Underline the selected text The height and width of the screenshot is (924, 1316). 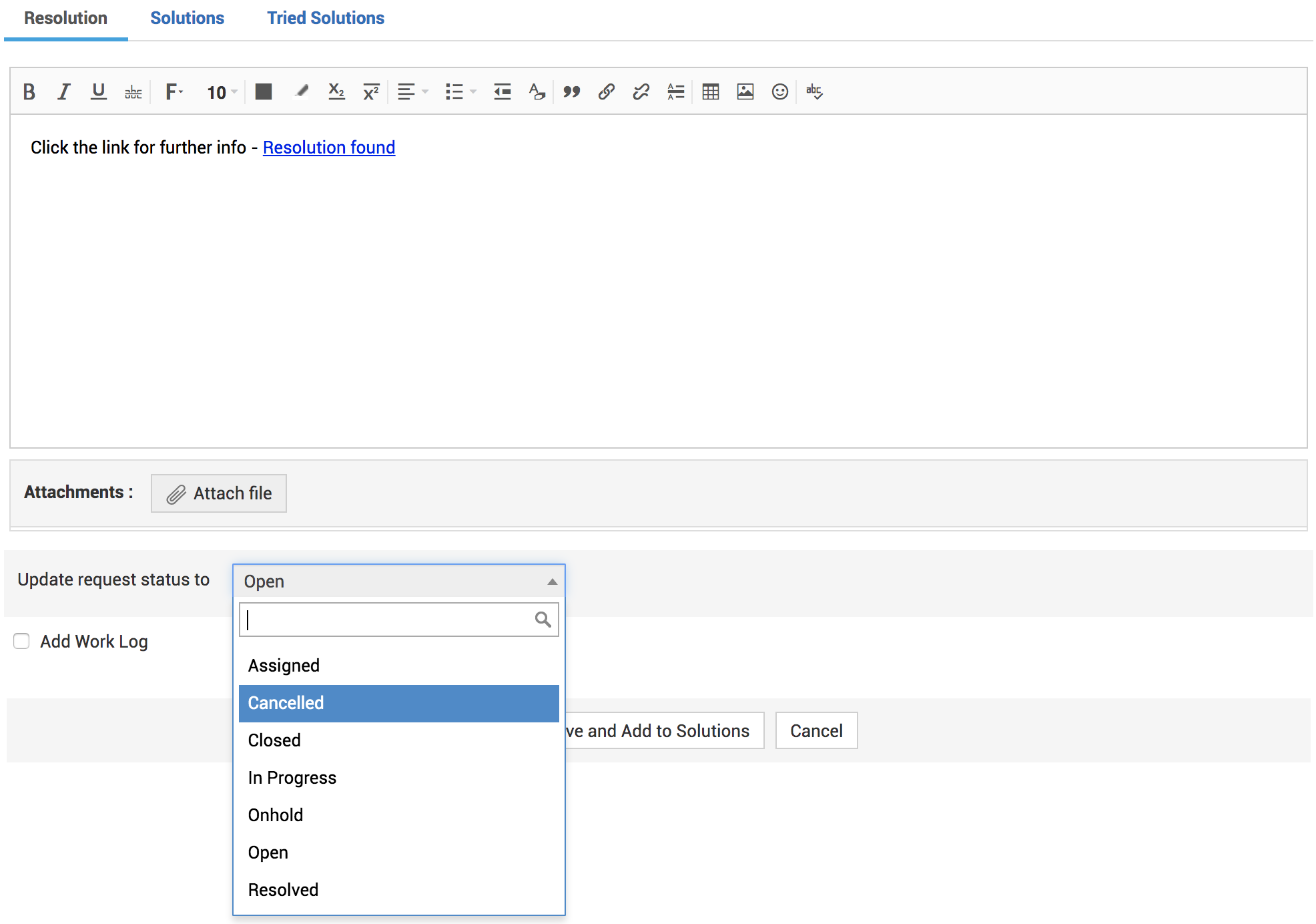pos(99,91)
